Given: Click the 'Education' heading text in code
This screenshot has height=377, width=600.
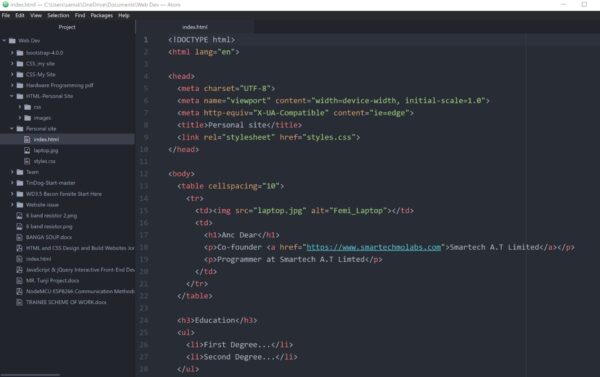Looking at the screenshot, I should [215, 320].
